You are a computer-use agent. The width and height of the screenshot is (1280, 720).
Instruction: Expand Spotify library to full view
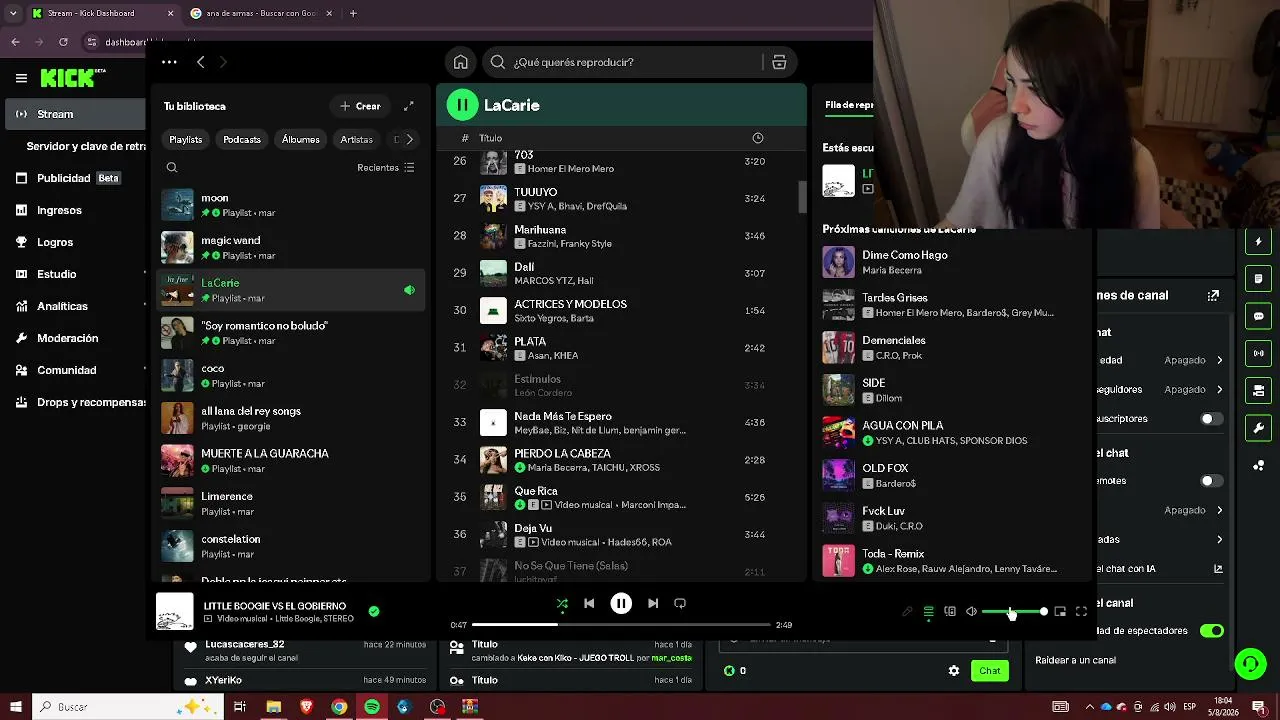coord(409,106)
